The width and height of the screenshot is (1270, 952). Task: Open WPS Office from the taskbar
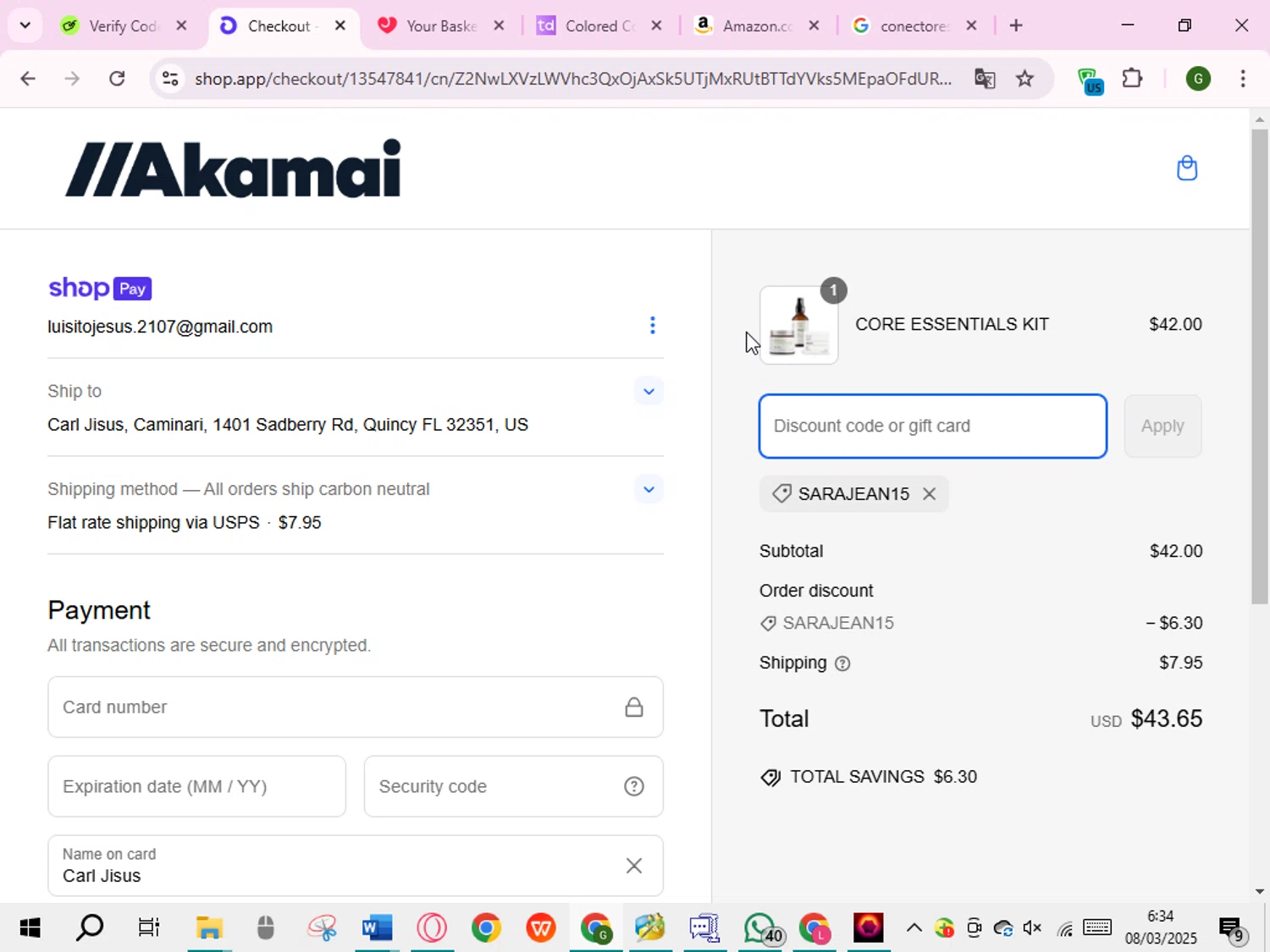coord(541,928)
